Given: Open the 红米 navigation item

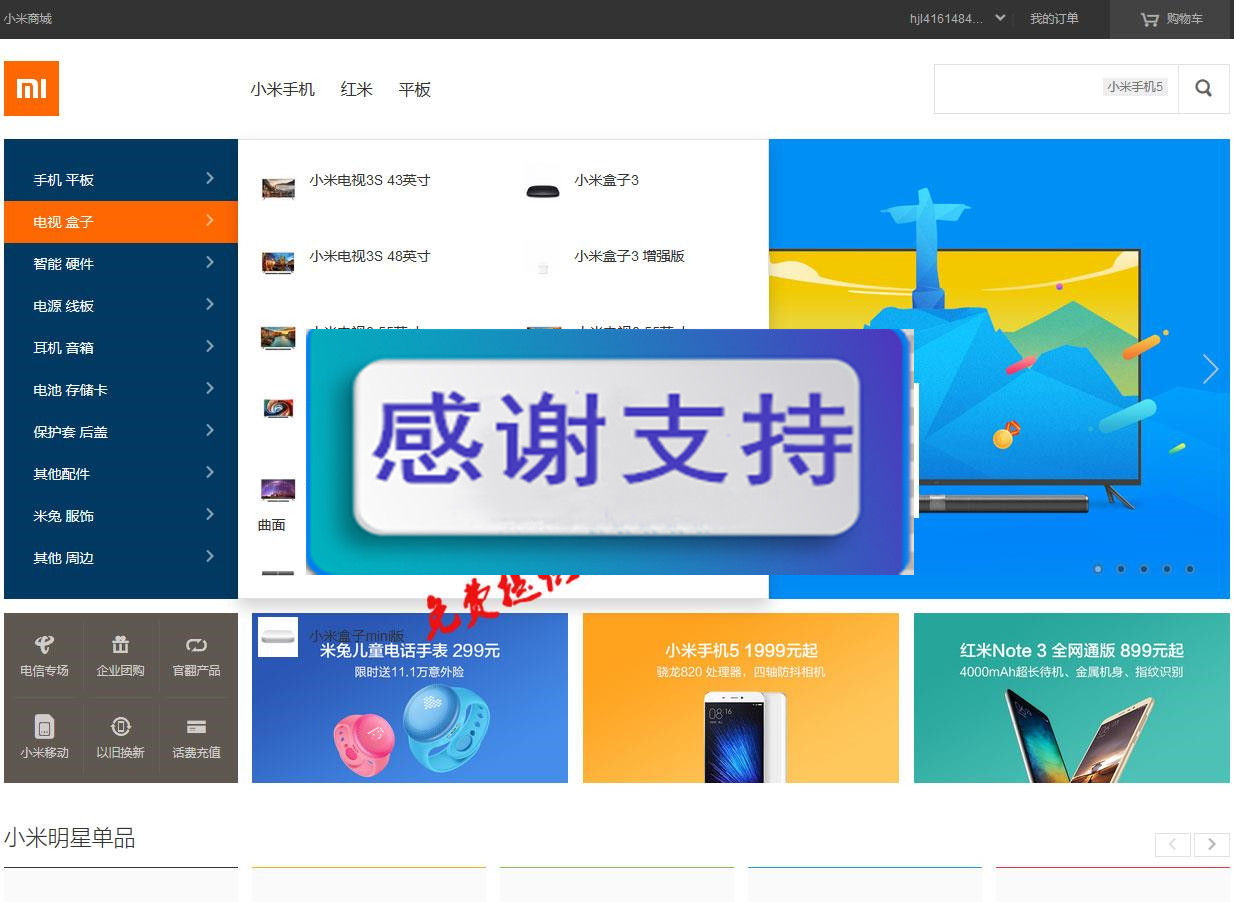Looking at the screenshot, I should click(356, 89).
